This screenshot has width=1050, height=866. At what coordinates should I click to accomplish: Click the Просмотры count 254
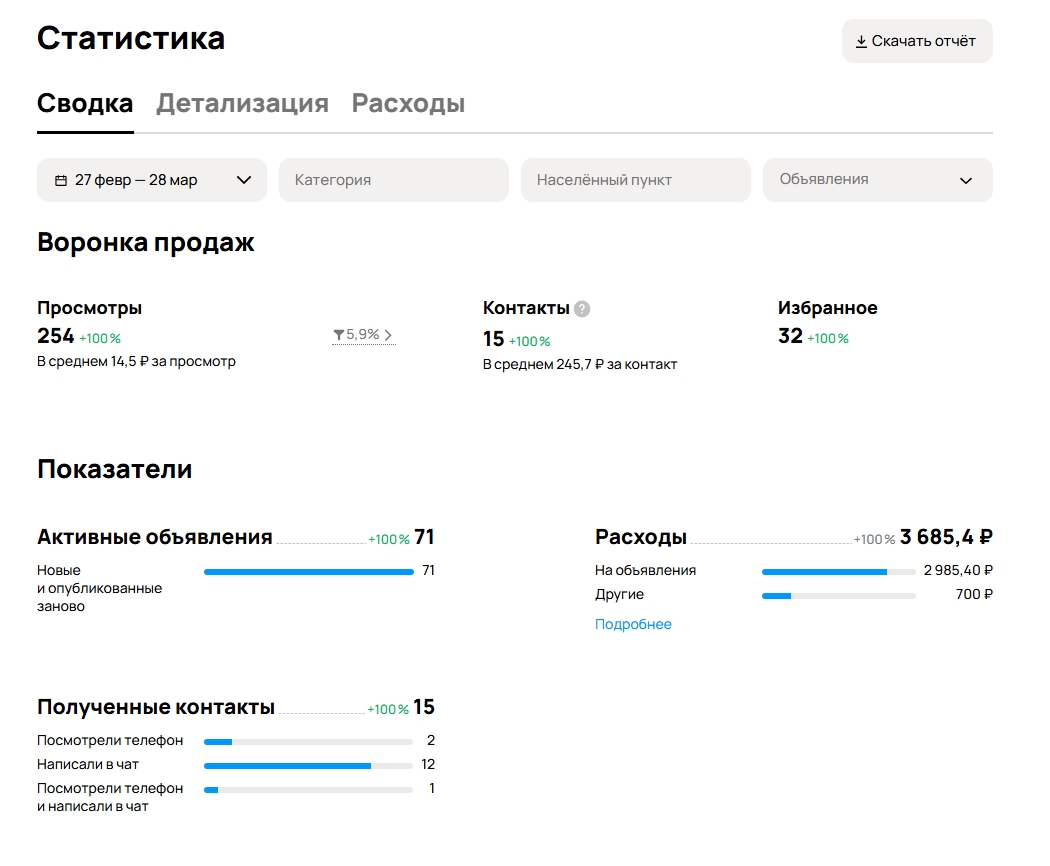point(56,336)
